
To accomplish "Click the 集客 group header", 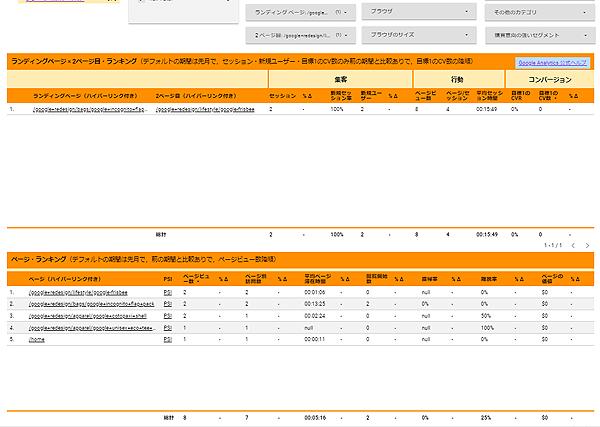I will coord(341,80).
